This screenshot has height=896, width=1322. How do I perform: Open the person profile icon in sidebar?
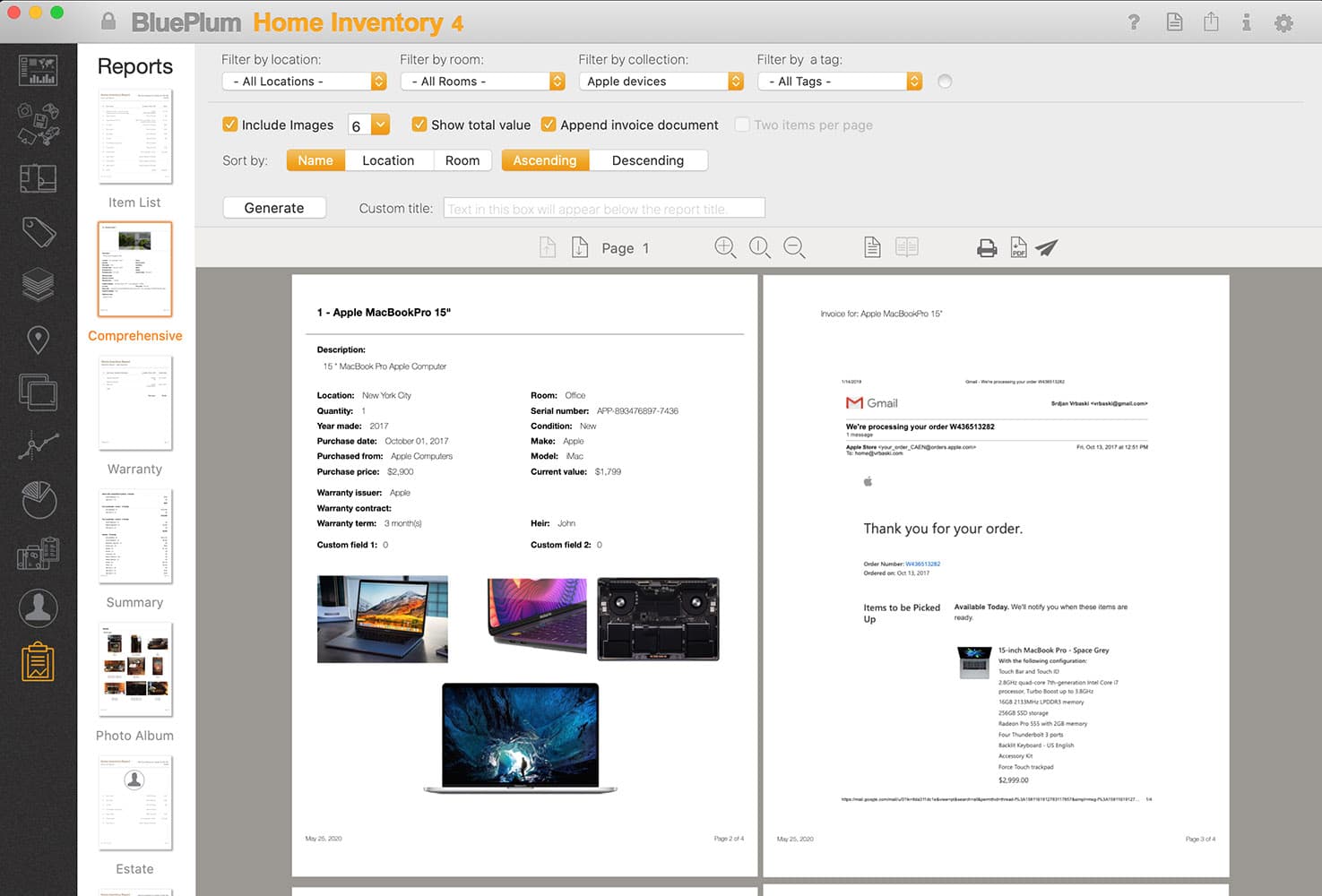point(38,607)
